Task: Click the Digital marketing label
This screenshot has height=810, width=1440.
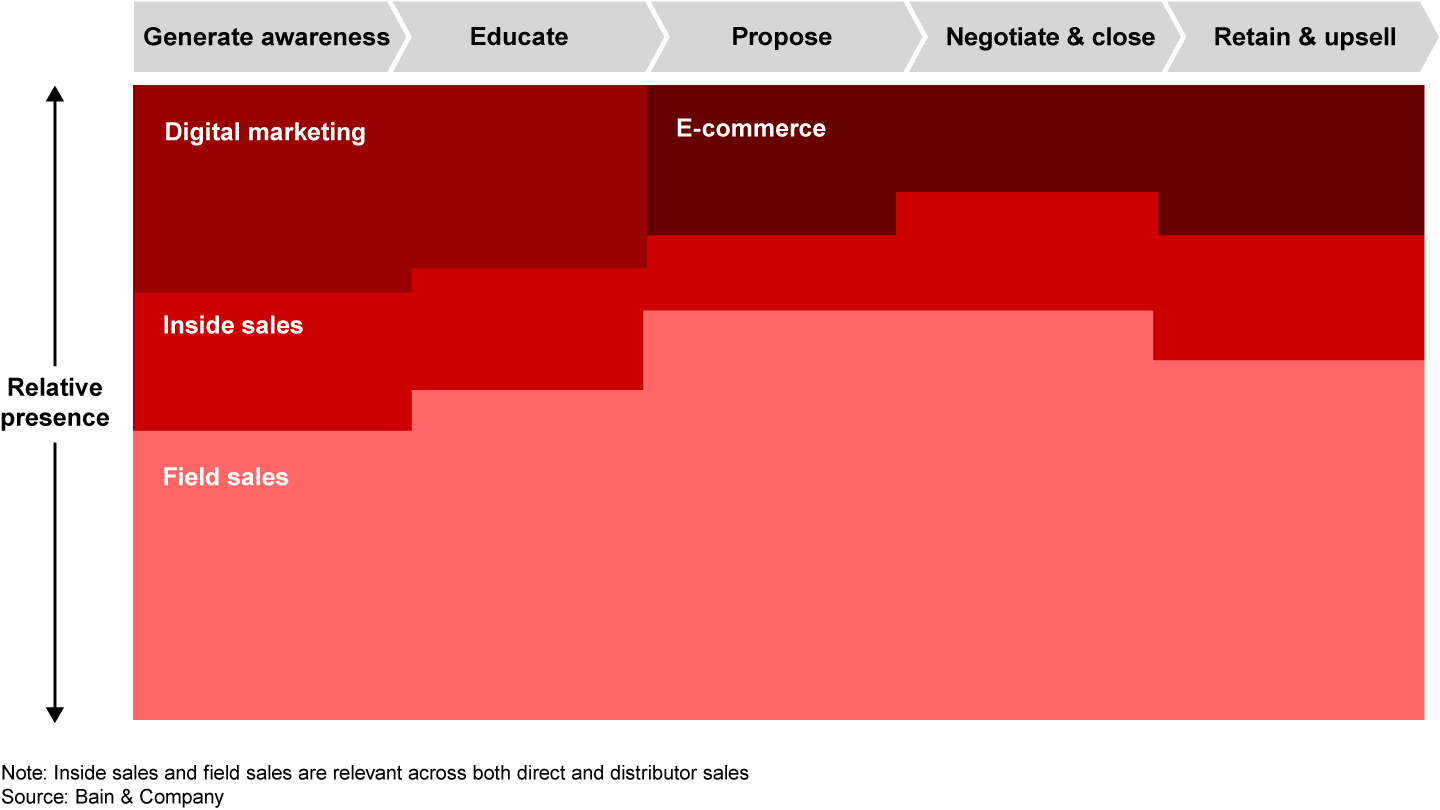Action: click(265, 132)
